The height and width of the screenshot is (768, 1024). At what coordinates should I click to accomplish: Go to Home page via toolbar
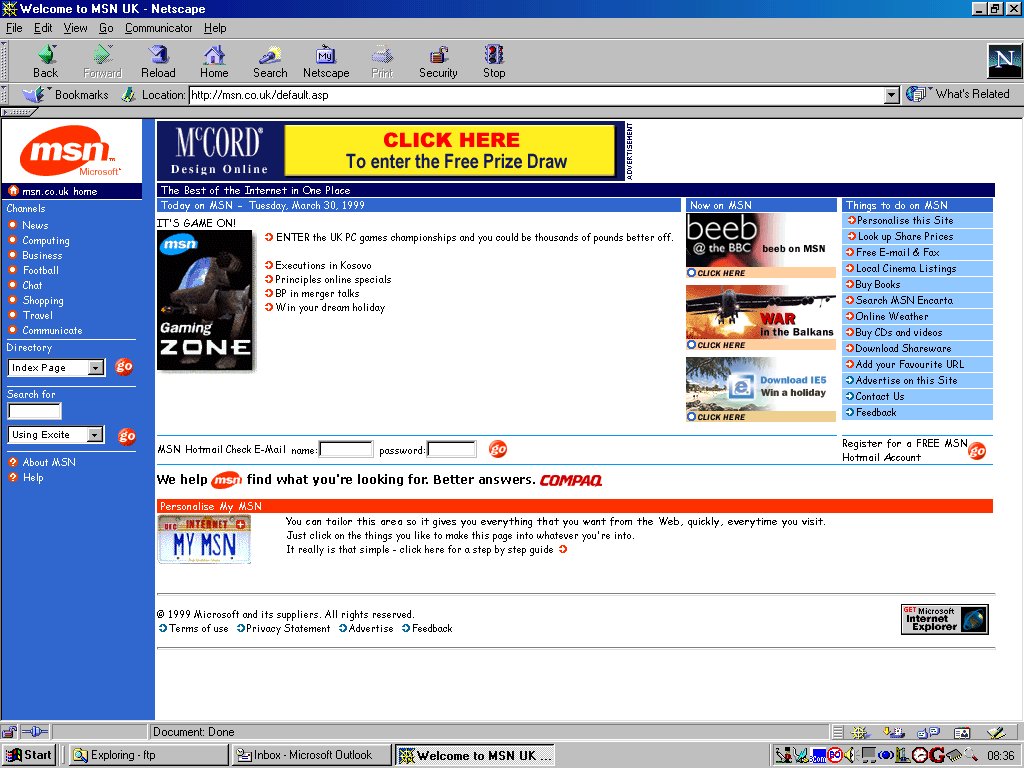[214, 61]
